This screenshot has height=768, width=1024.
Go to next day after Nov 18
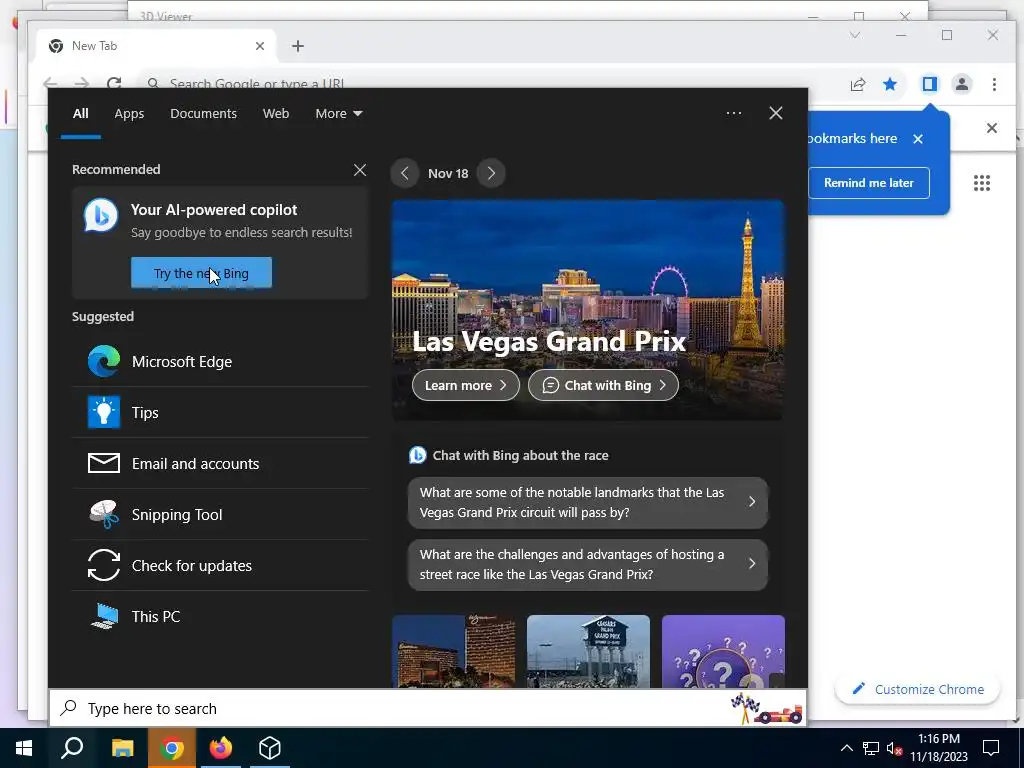tap(491, 173)
